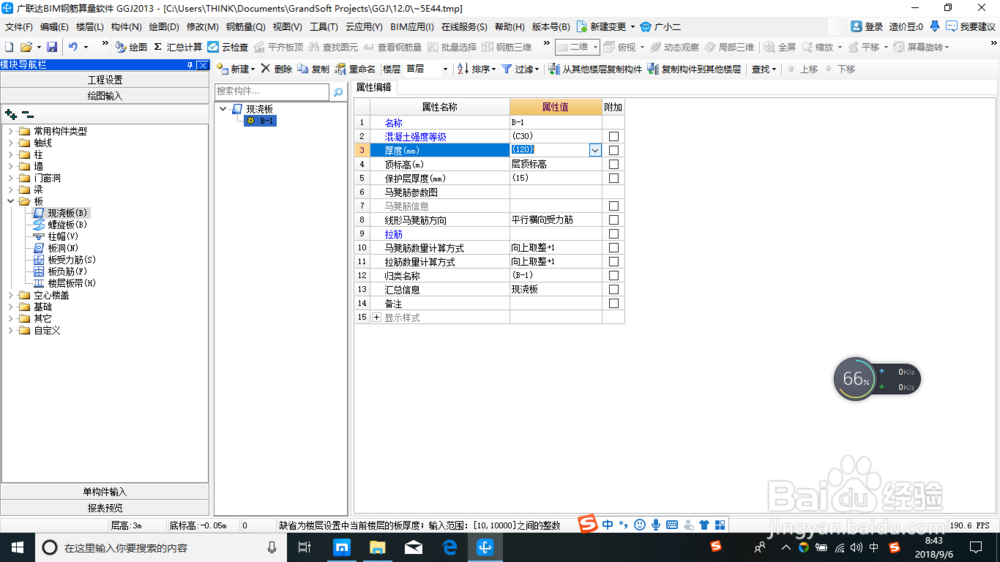Switch to 绘图 drawing mode
1000x562 pixels.
(x=131, y=47)
